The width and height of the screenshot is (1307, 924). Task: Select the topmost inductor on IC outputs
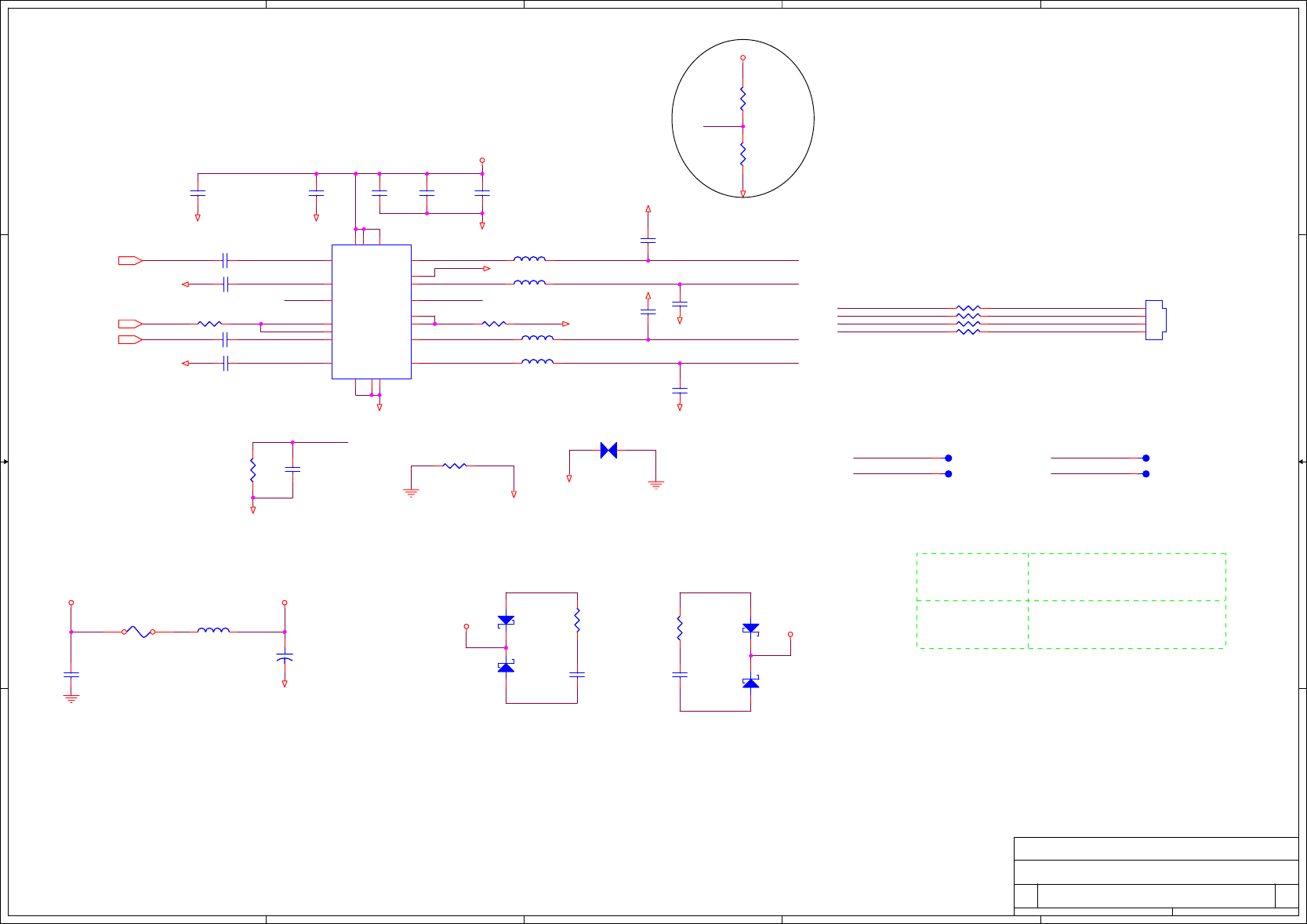529,258
